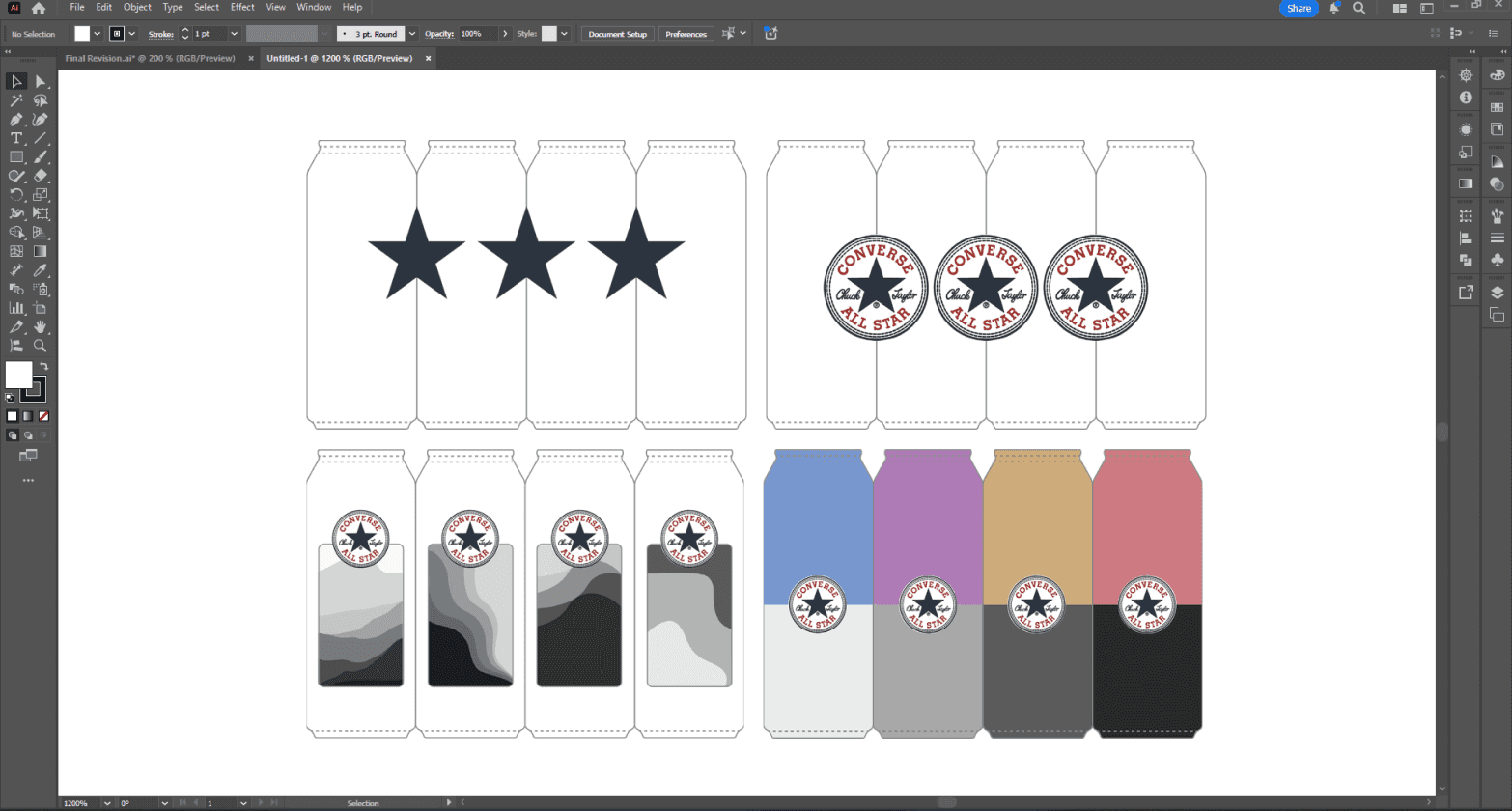Select the Shaper tool
The image size is (1512, 811).
(x=16, y=176)
